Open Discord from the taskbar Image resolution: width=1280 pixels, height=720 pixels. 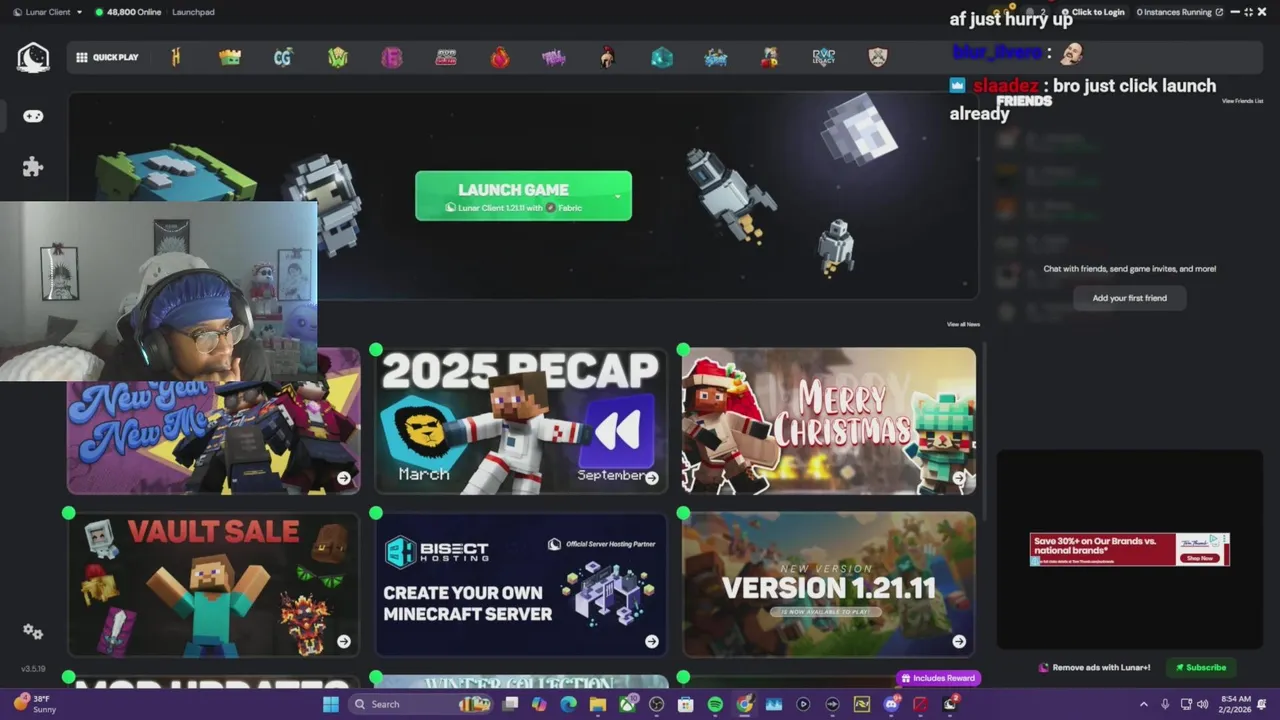pos(891,704)
